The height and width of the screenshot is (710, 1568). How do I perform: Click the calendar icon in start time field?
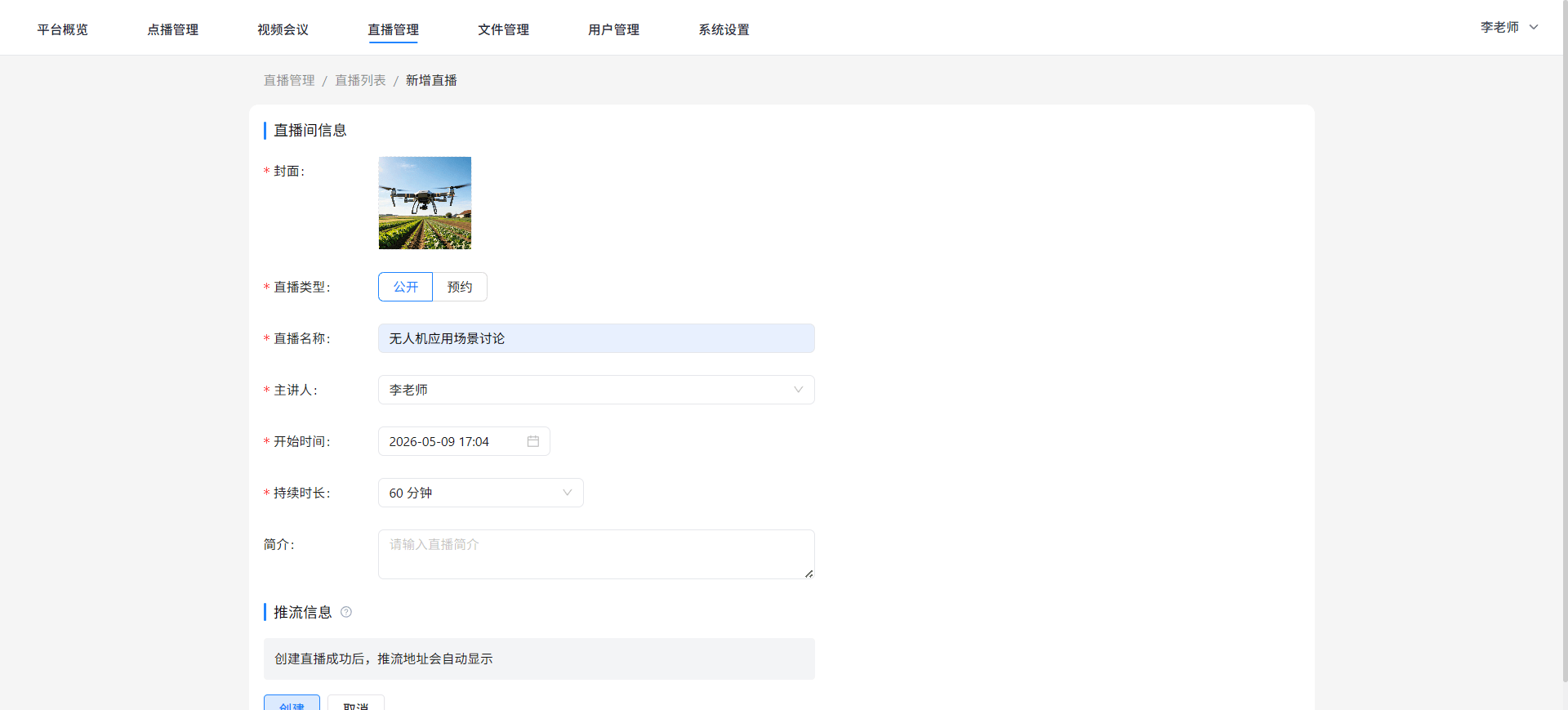pyautogui.click(x=533, y=441)
